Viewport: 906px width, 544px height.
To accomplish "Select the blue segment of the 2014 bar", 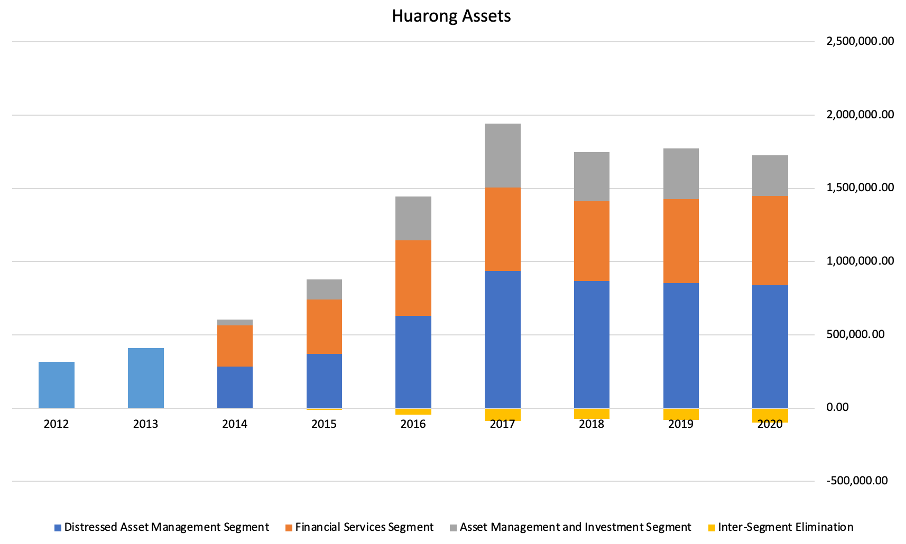I will click(235, 387).
